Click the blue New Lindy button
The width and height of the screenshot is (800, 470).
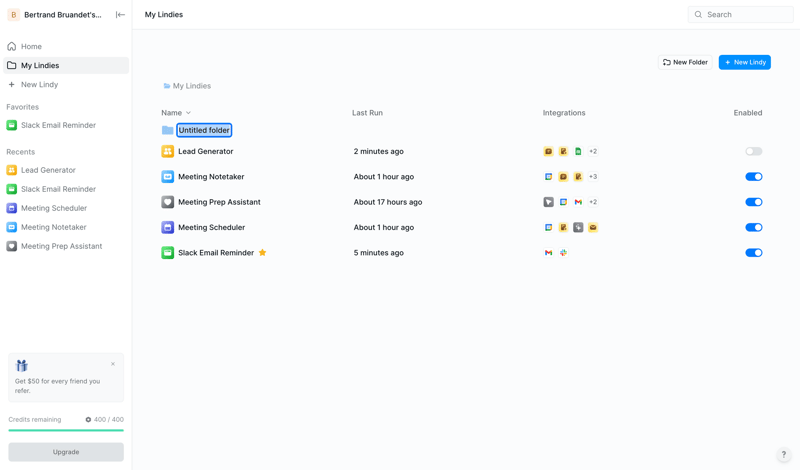click(x=745, y=62)
